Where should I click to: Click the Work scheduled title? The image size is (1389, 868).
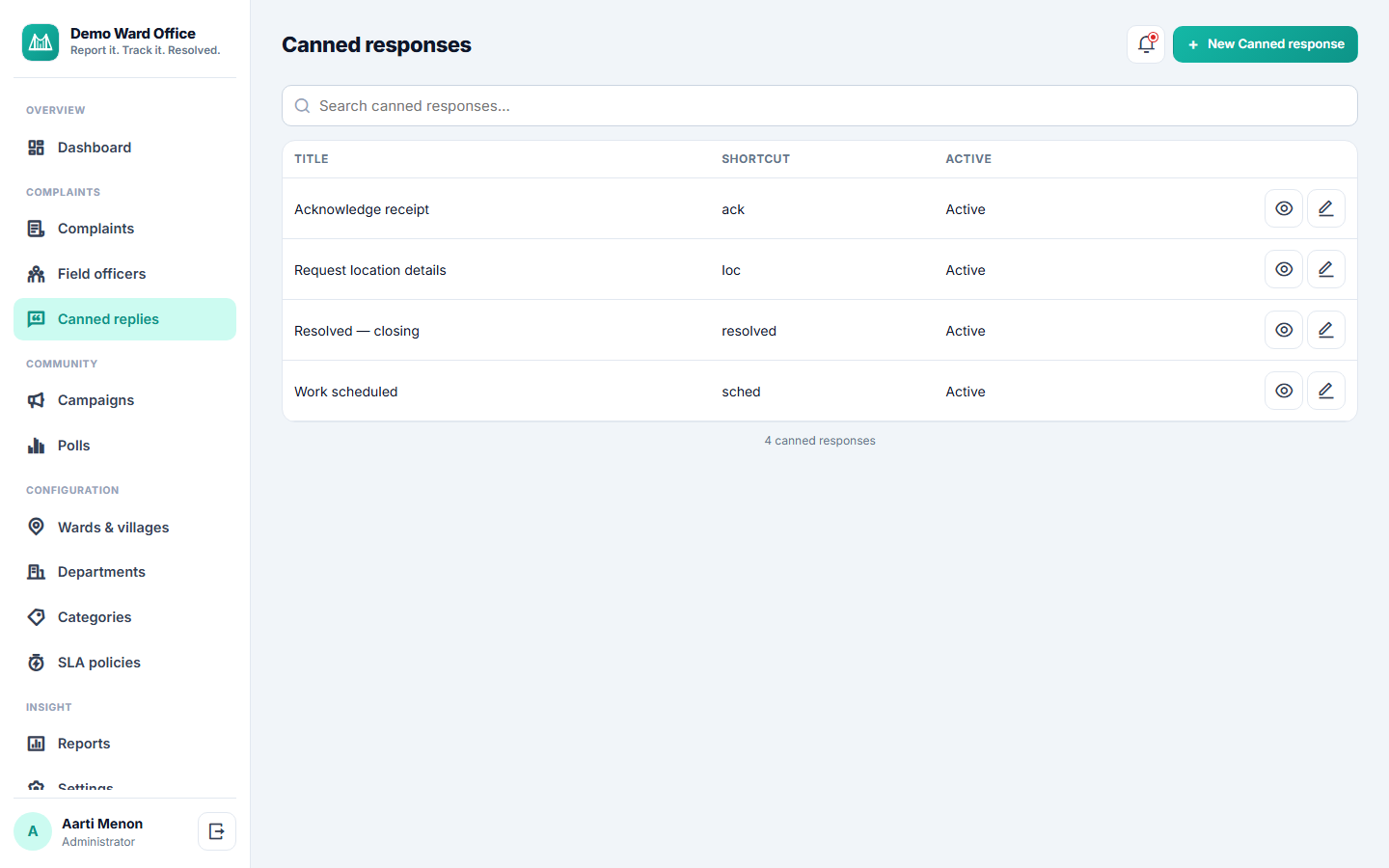coord(346,392)
